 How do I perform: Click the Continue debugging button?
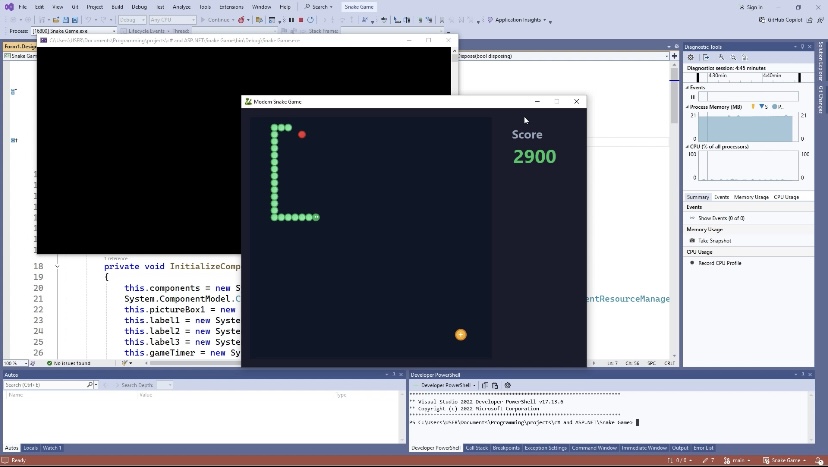click(217, 20)
